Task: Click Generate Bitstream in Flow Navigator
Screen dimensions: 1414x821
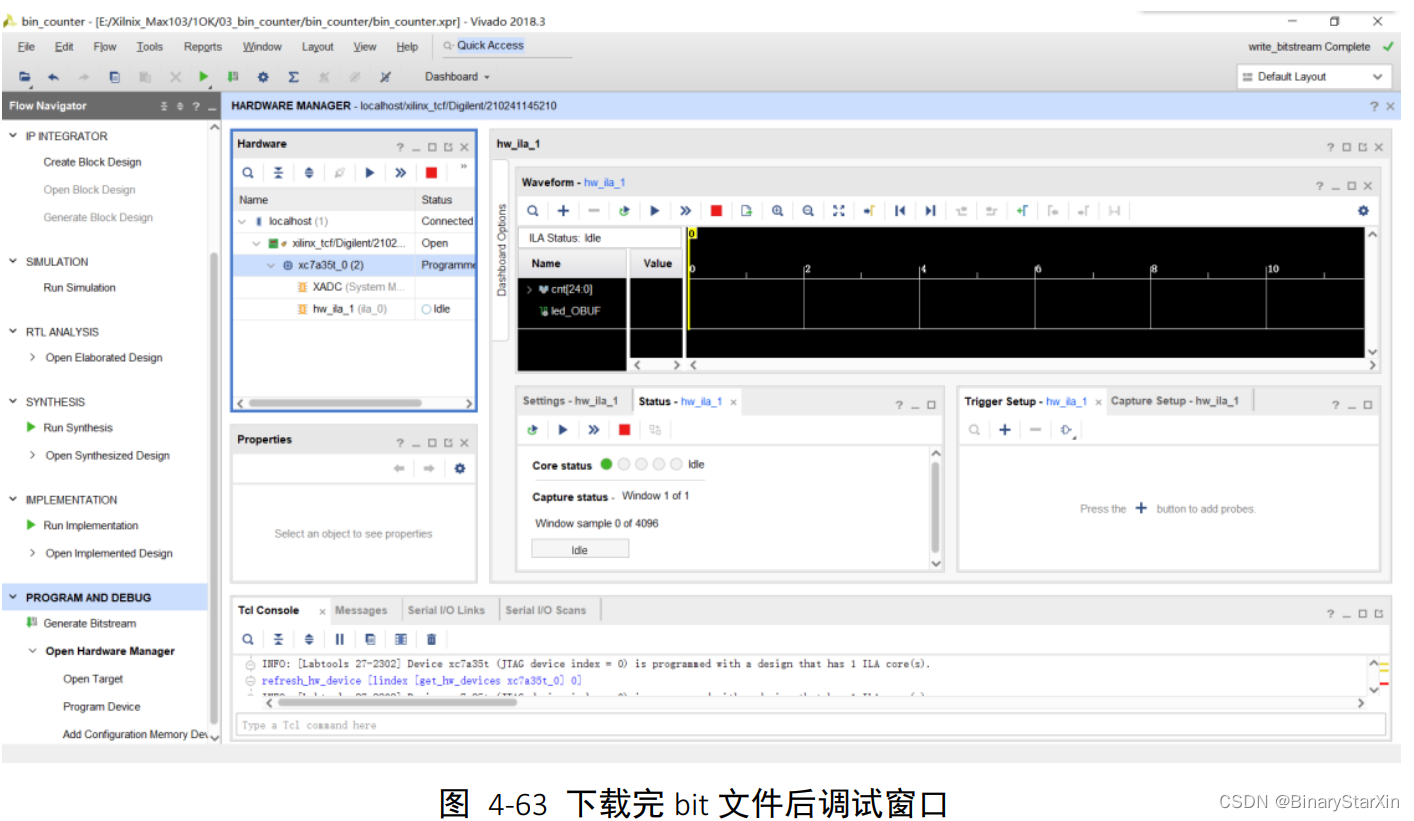Action: pos(90,623)
